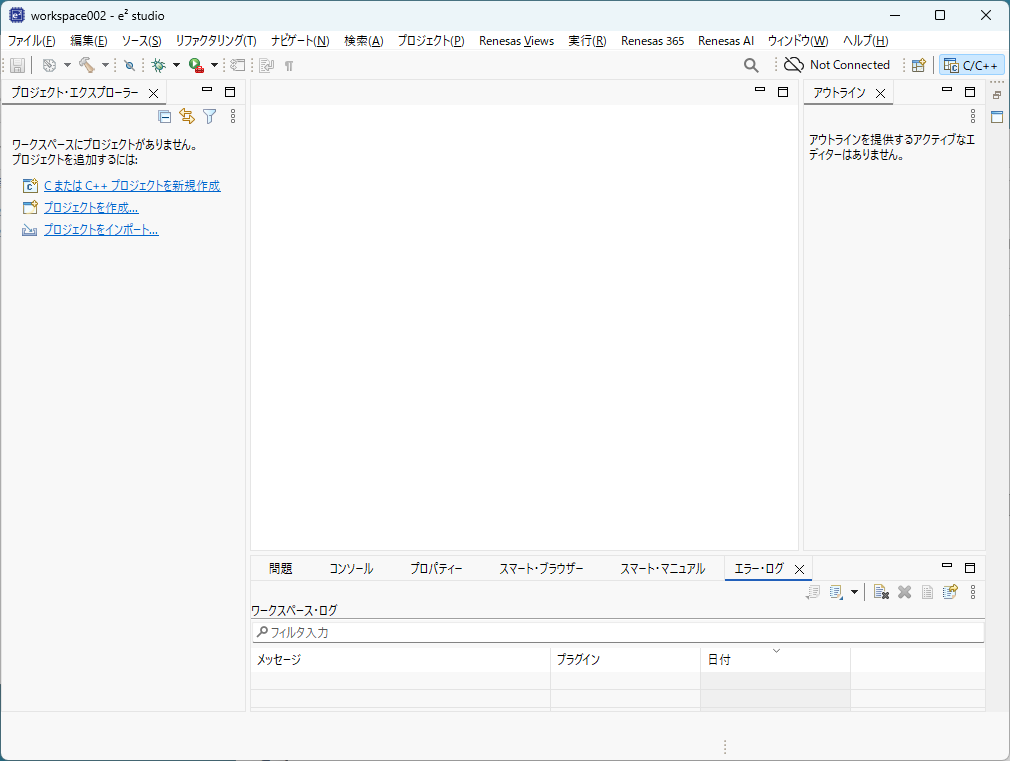Click the green bug Debug icon
This screenshot has width=1010, height=761.
[x=158, y=65]
